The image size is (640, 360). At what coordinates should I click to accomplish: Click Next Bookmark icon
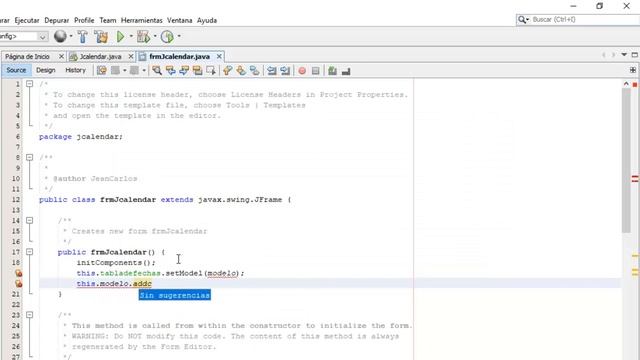[241, 71]
